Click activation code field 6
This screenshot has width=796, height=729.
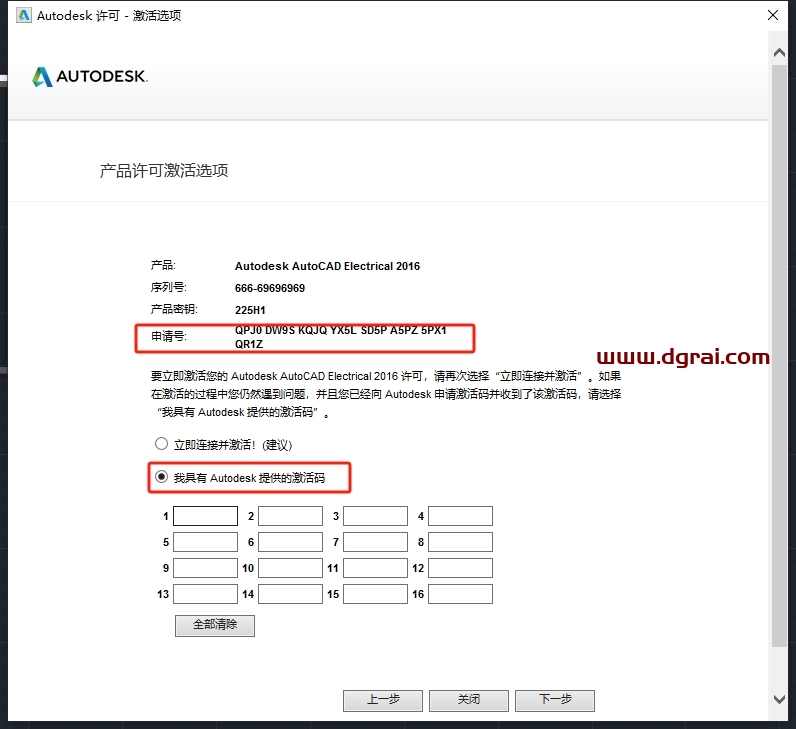pos(290,542)
